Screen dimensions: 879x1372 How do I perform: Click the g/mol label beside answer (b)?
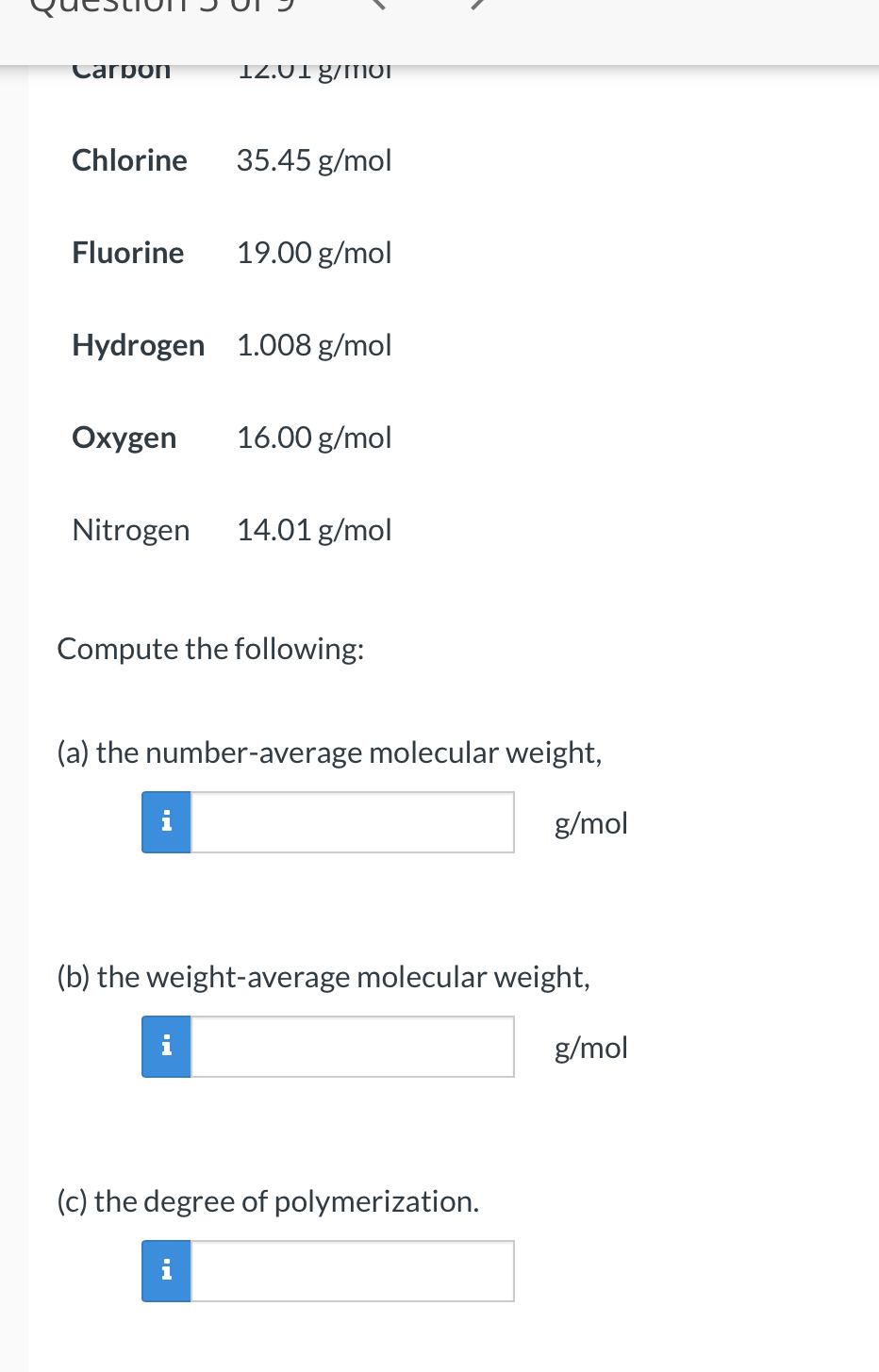[589, 1048]
